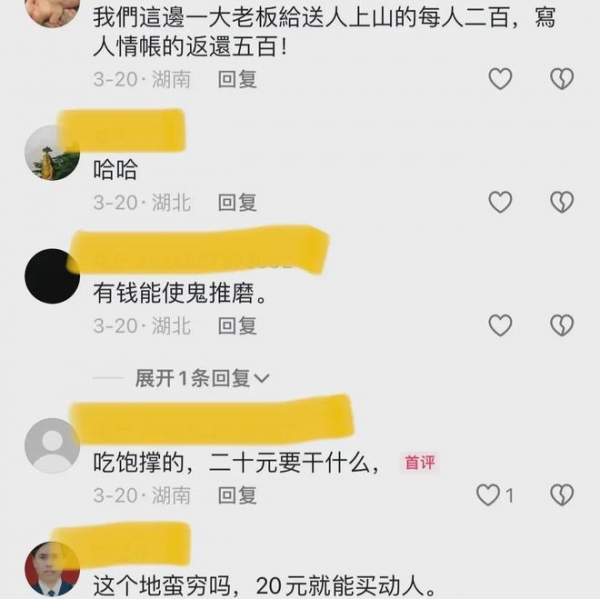Dislike the 吃饱撑的 comment
The width and height of the screenshot is (600, 599).
point(562,495)
